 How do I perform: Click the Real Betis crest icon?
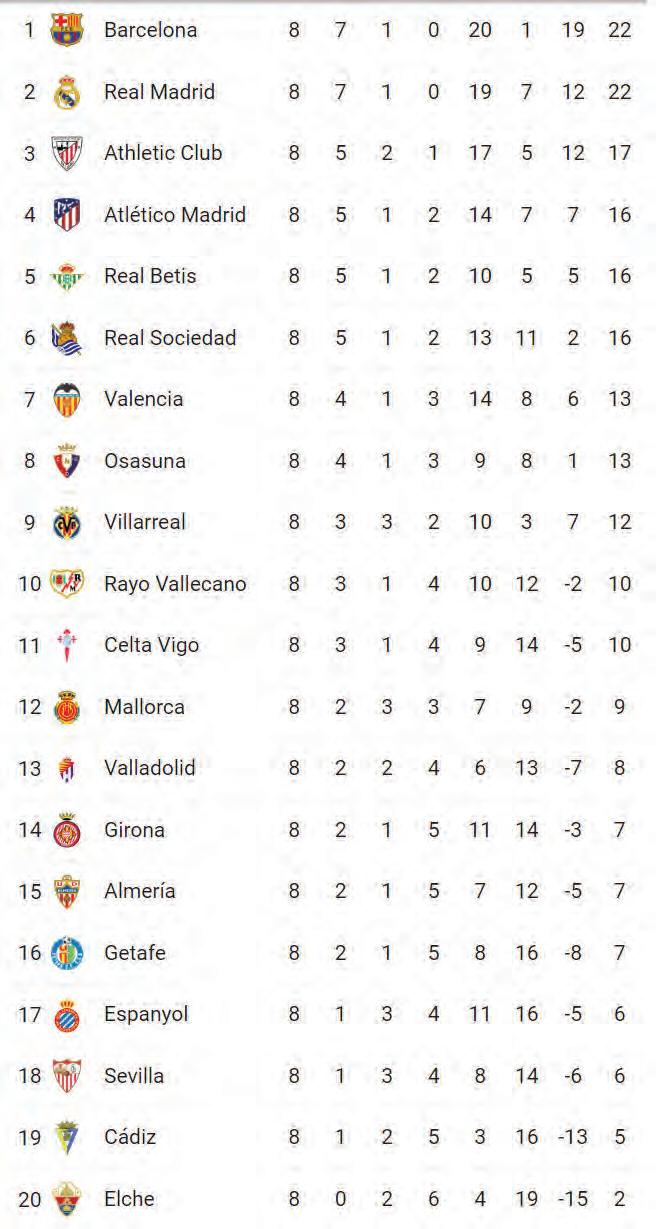[67, 277]
